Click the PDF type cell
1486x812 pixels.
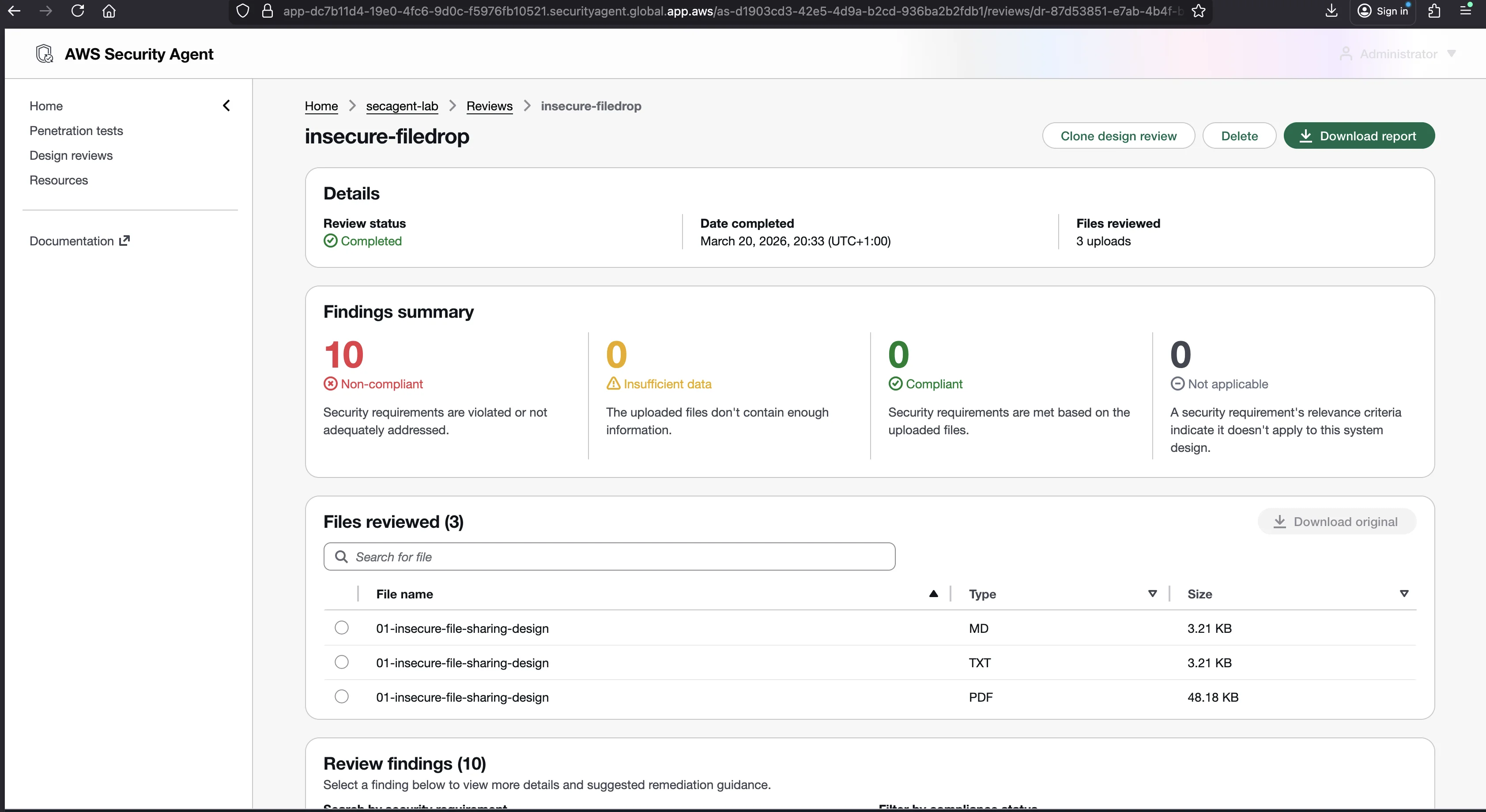click(981, 697)
